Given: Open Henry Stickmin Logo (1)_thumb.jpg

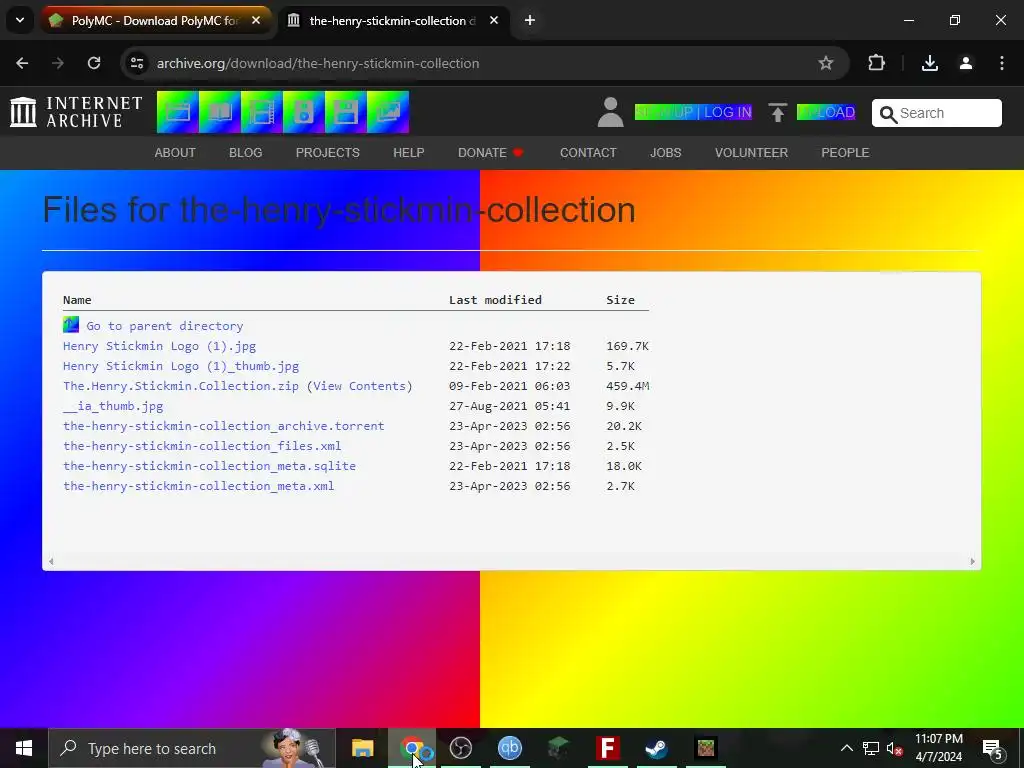Looking at the screenshot, I should [181, 366].
